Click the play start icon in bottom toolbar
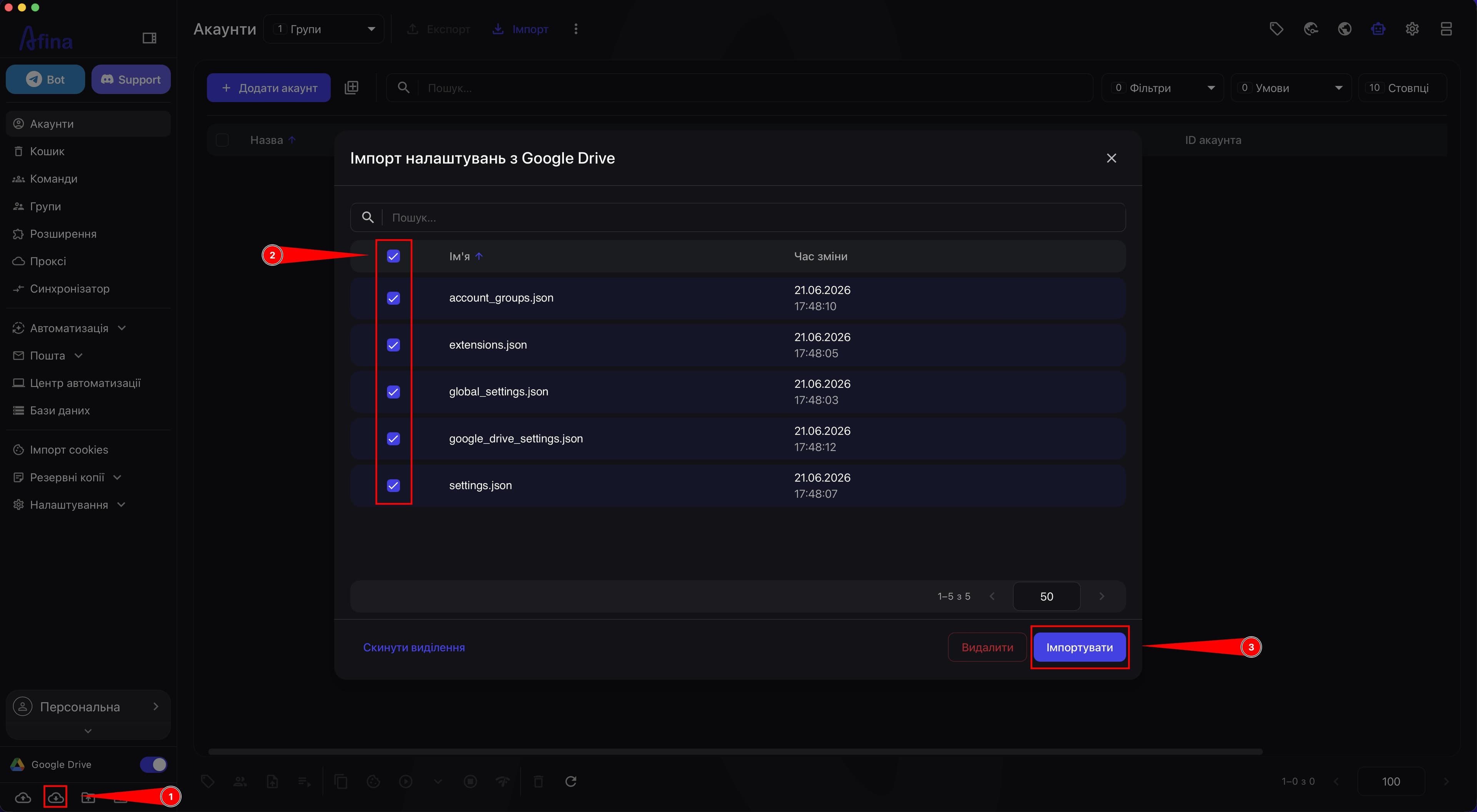1477x812 pixels. 405,781
